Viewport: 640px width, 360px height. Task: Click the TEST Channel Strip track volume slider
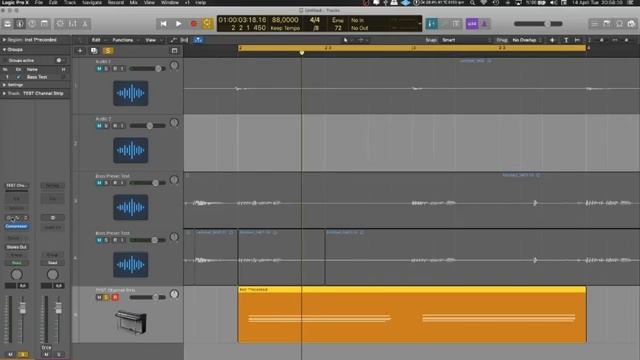[147, 297]
